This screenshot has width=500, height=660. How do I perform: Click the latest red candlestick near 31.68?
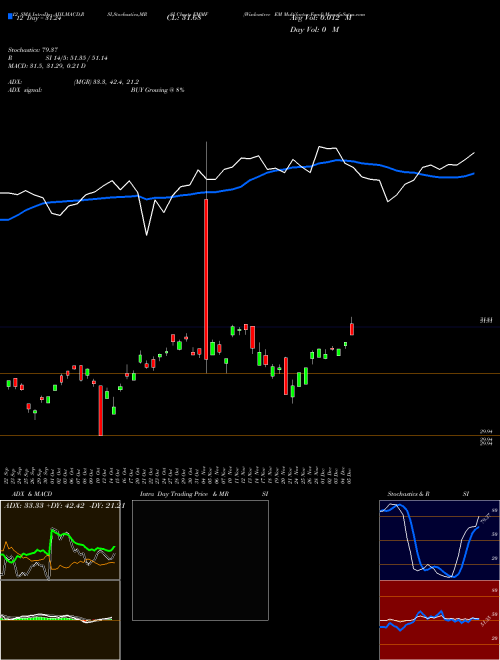click(352, 329)
